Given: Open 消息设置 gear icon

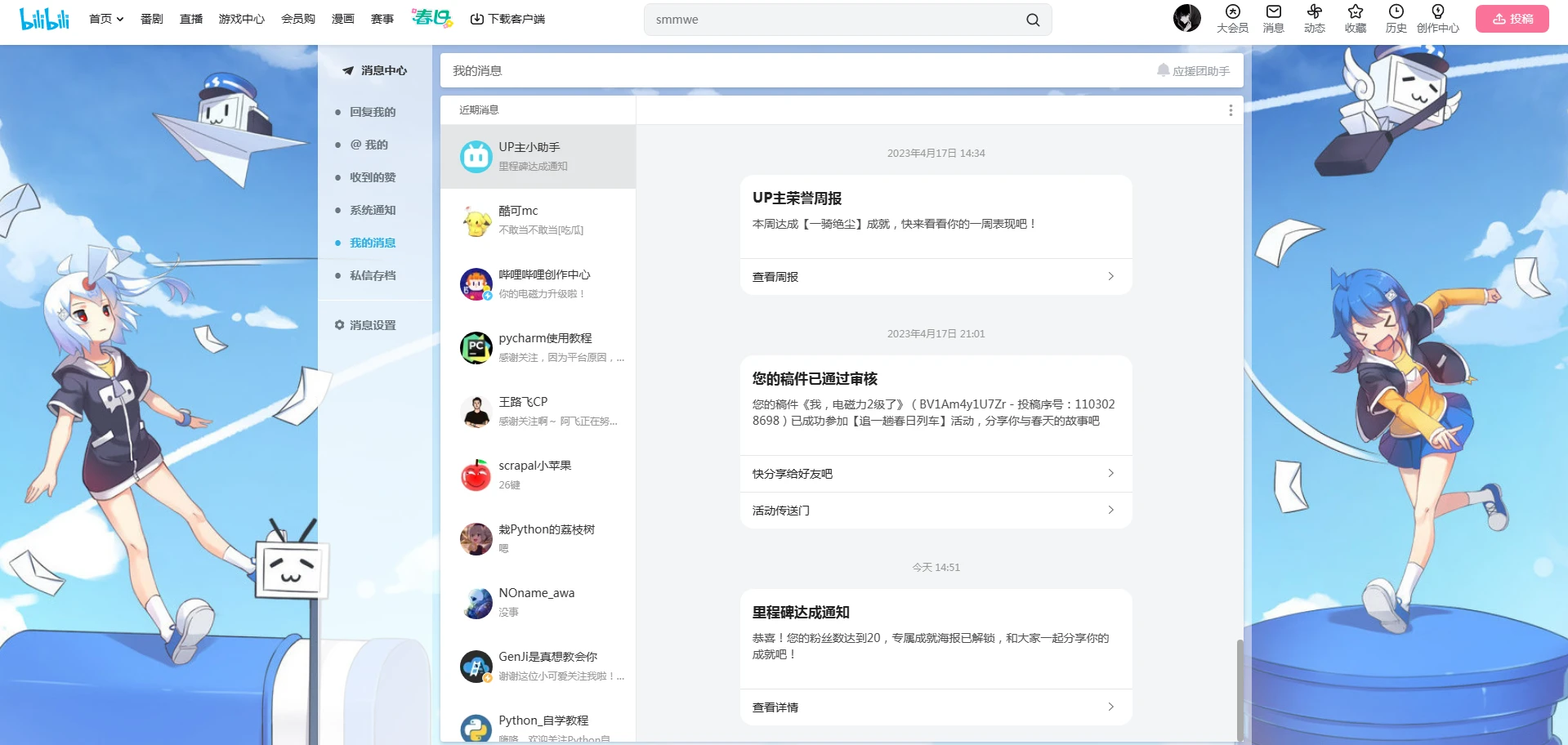Looking at the screenshot, I should (339, 325).
